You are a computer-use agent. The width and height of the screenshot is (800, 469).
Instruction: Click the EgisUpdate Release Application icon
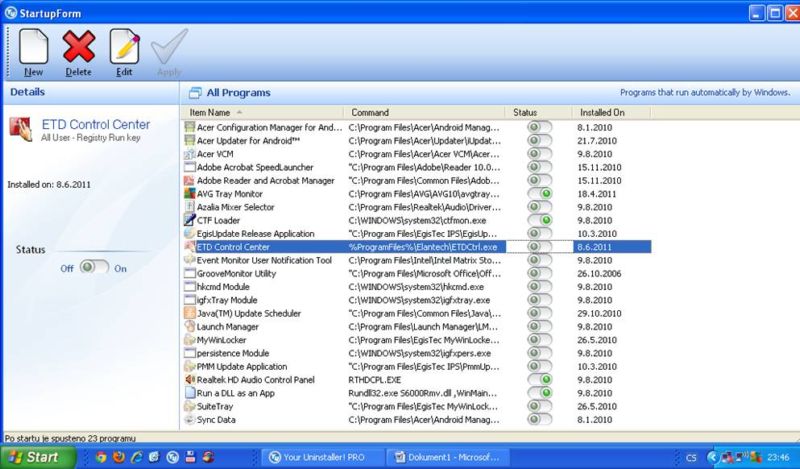[189, 234]
